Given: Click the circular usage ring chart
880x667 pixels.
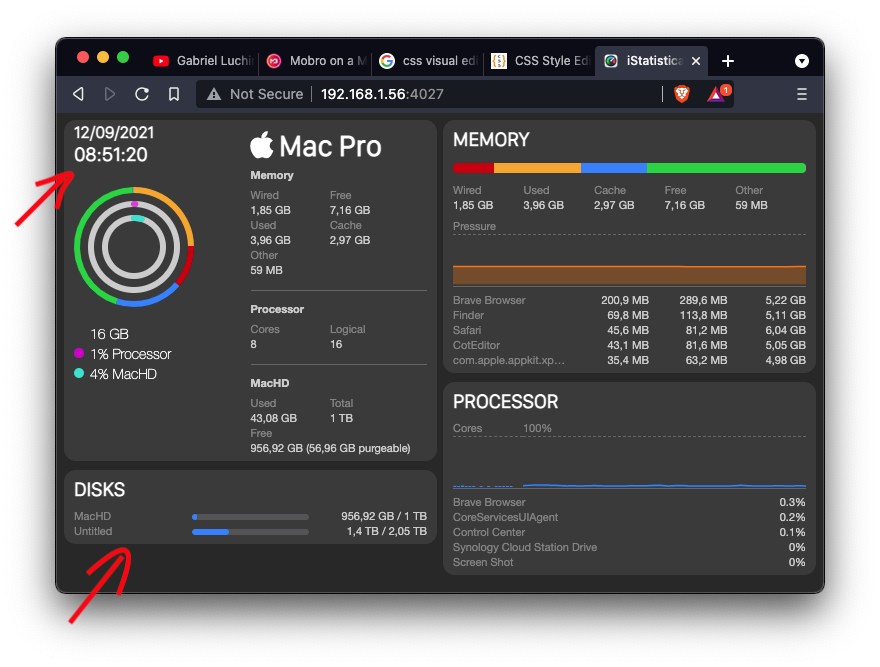Looking at the screenshot, I should 134,246.
